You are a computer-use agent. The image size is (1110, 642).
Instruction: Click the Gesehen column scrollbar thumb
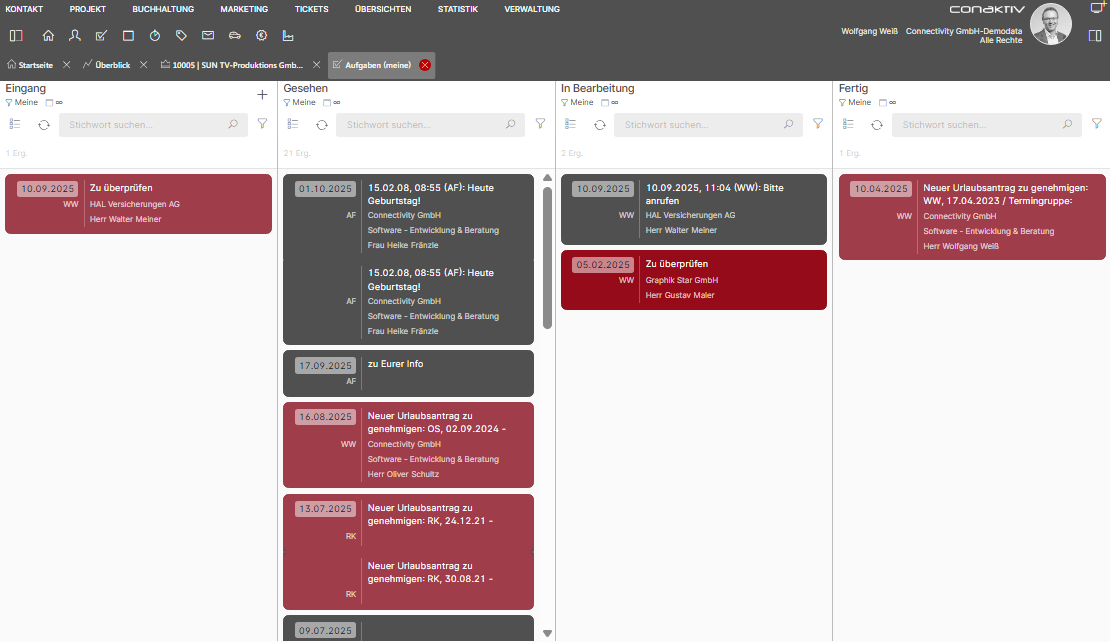[x=547, y=258]
